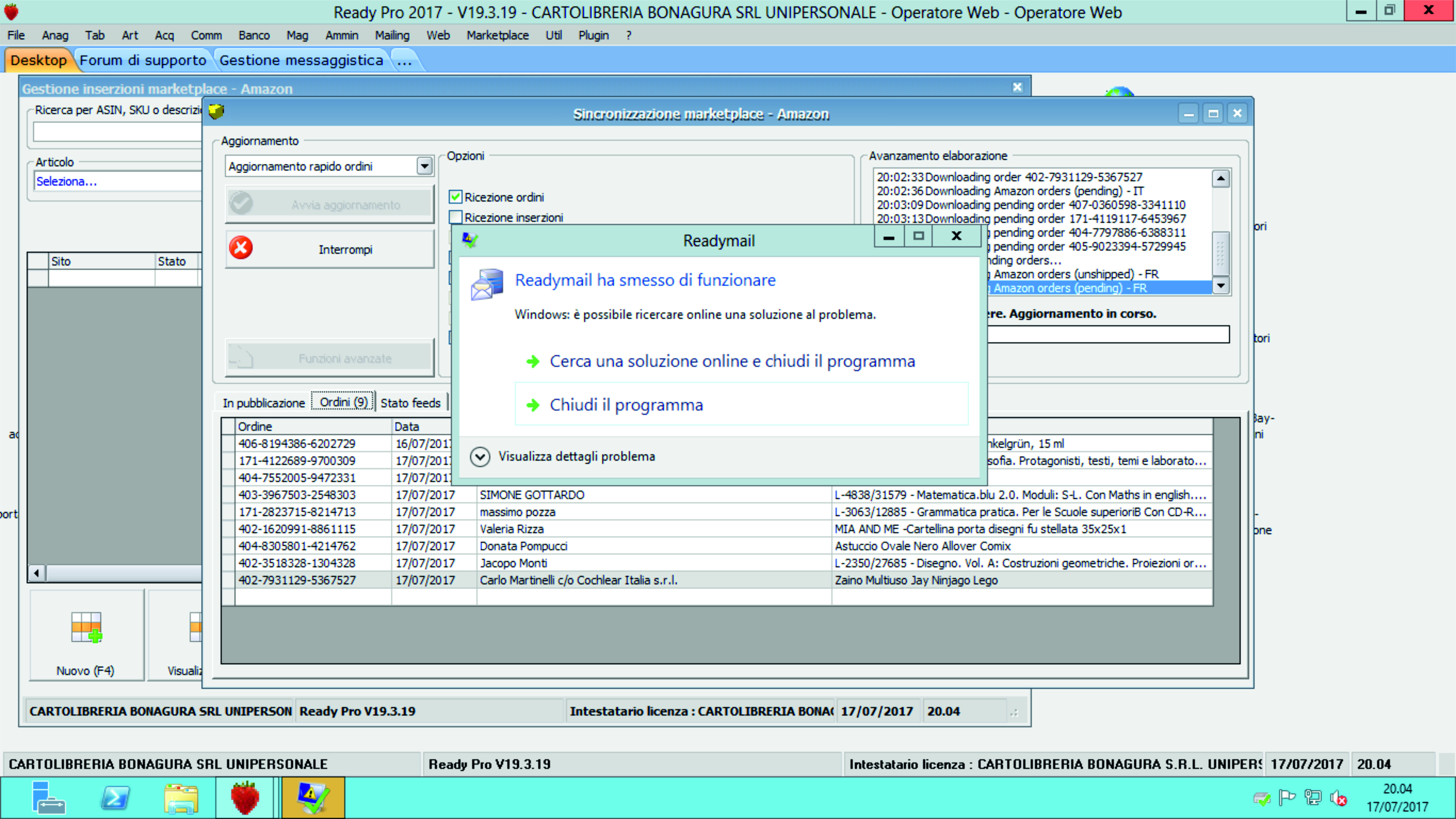Open Server Manager taskbar icon

click(48, 798)
